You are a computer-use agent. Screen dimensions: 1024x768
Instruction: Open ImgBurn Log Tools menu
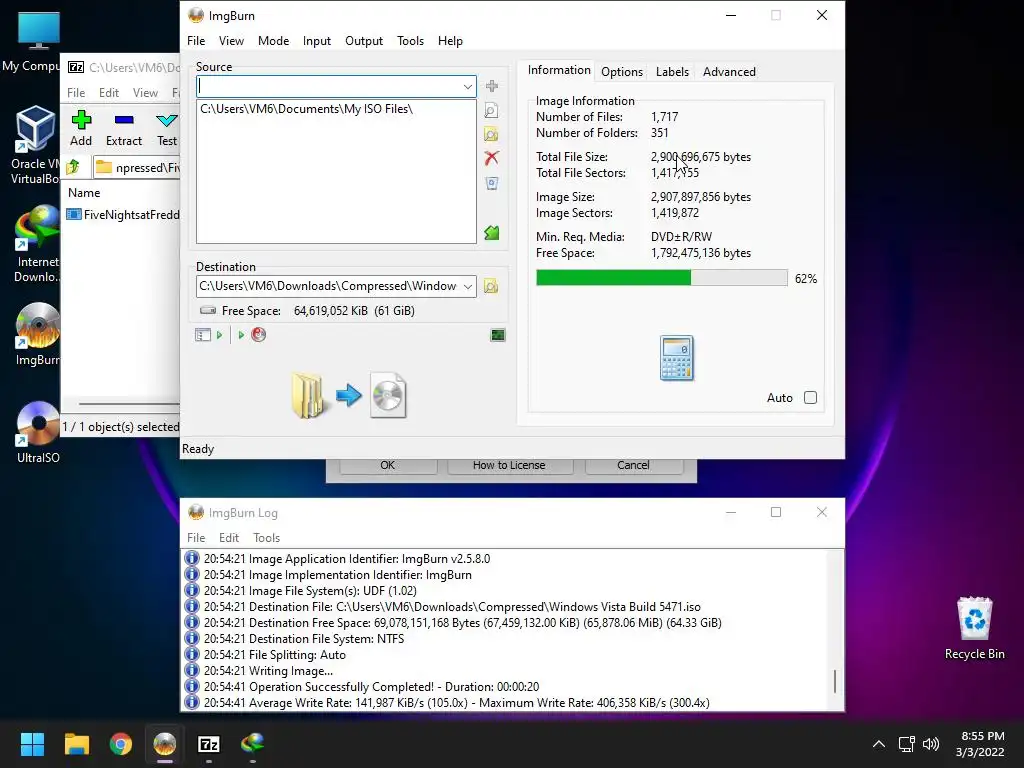point(266,537)
